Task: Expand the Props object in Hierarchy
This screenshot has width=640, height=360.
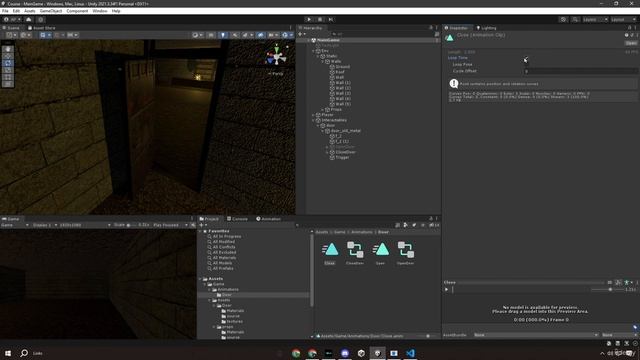Action: (x=323, y=110)
